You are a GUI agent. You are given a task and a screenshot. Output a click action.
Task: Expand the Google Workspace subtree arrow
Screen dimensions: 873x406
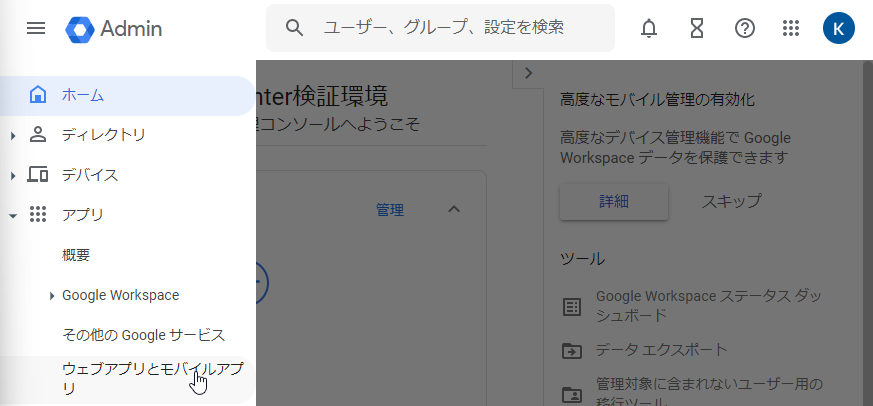[52, 296]
